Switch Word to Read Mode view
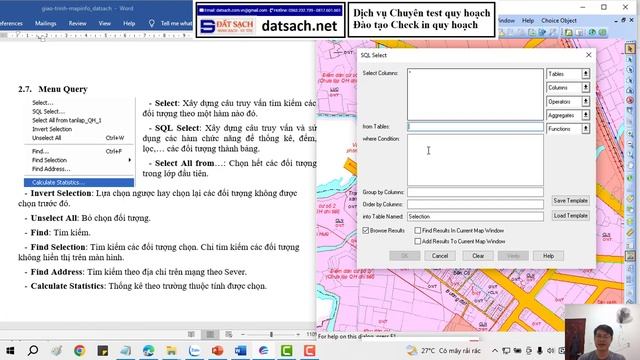The height and width of the screenshot is (360, 640). click(191, 334)
